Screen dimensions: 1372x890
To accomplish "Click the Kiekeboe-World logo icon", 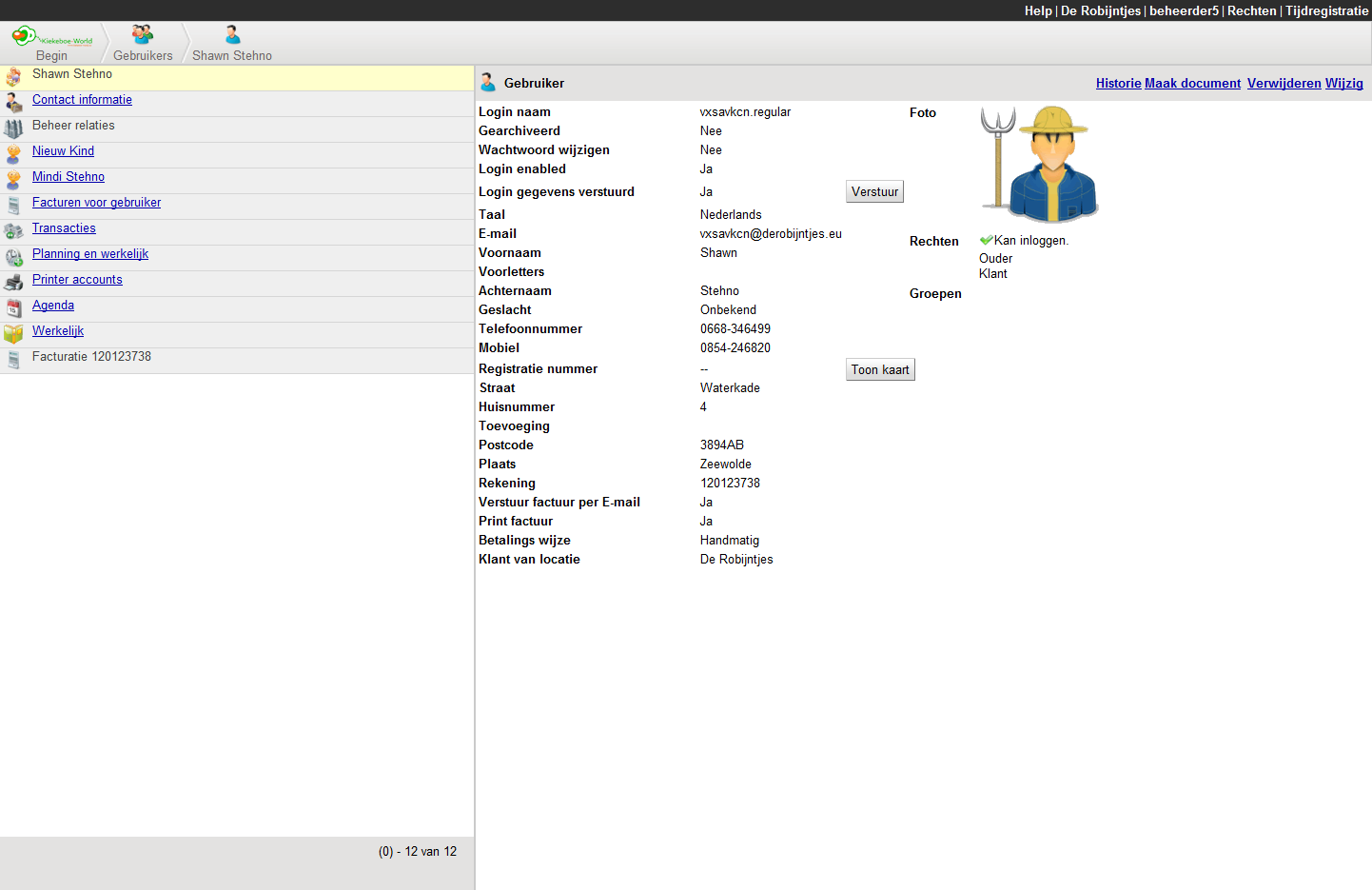I will click(25, 36).
